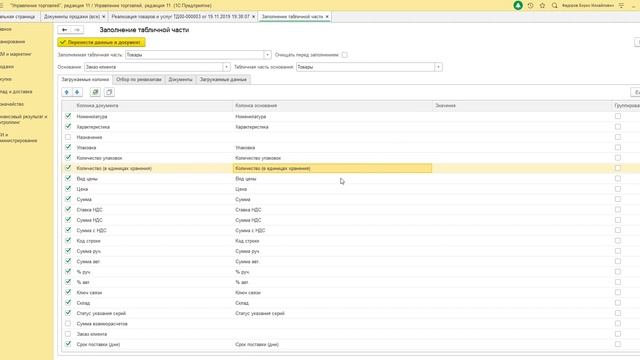Switch to the 'Отбор по реквизитам' tab

tap(139, 80)
